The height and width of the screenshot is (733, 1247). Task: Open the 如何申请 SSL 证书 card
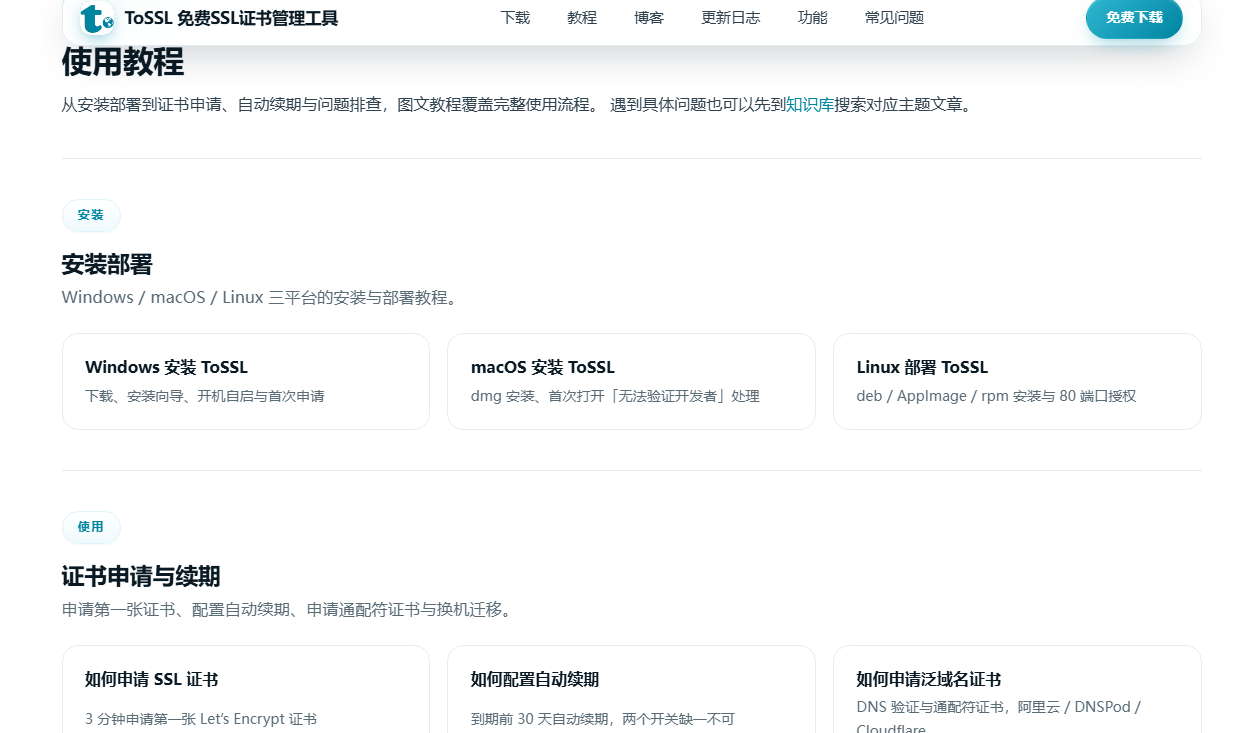click(246, 689)
